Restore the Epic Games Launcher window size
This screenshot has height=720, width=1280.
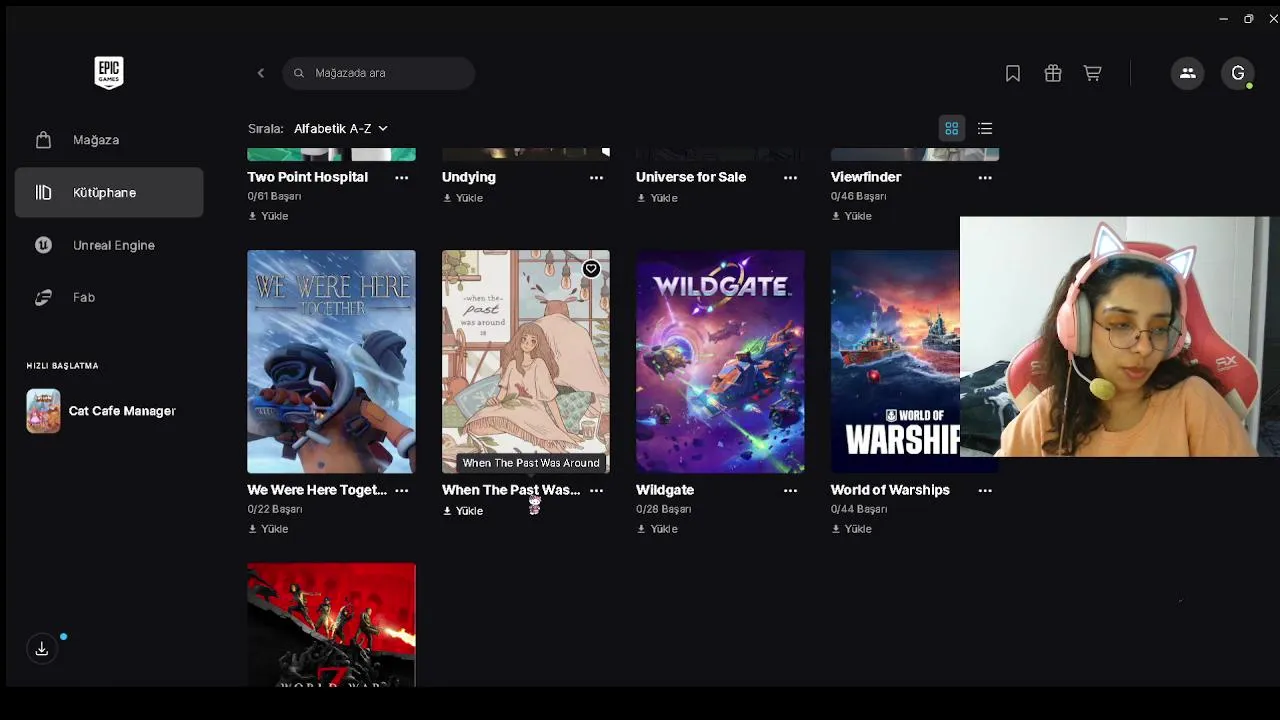tap(1248, 19)
